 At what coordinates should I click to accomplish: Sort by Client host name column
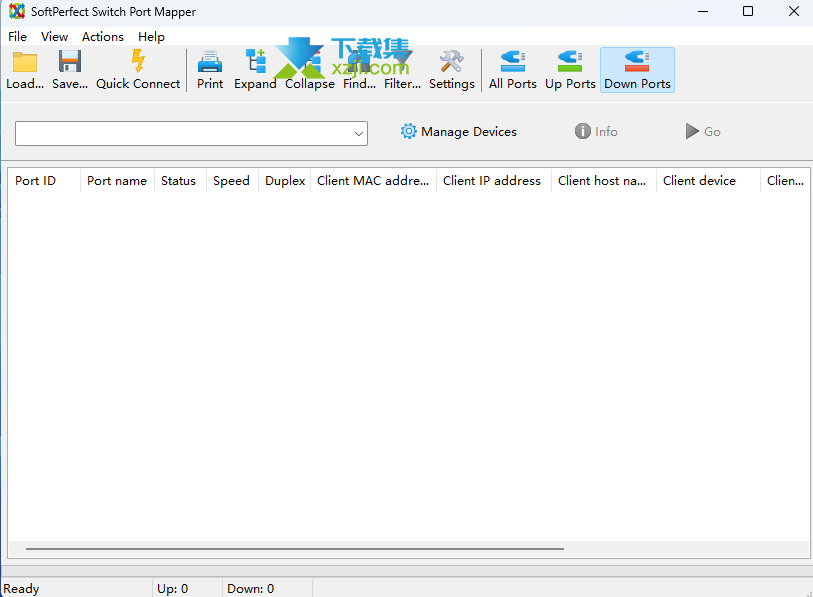coord(604,181)
